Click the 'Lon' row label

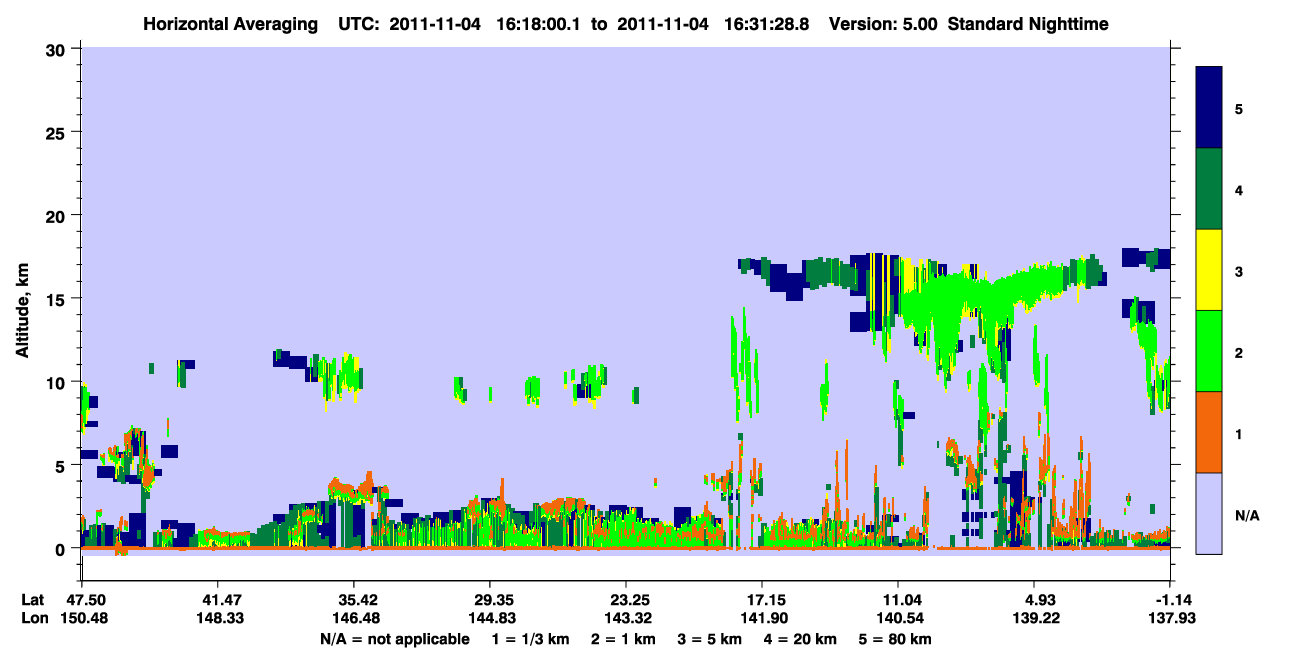(x=34, y=619)
